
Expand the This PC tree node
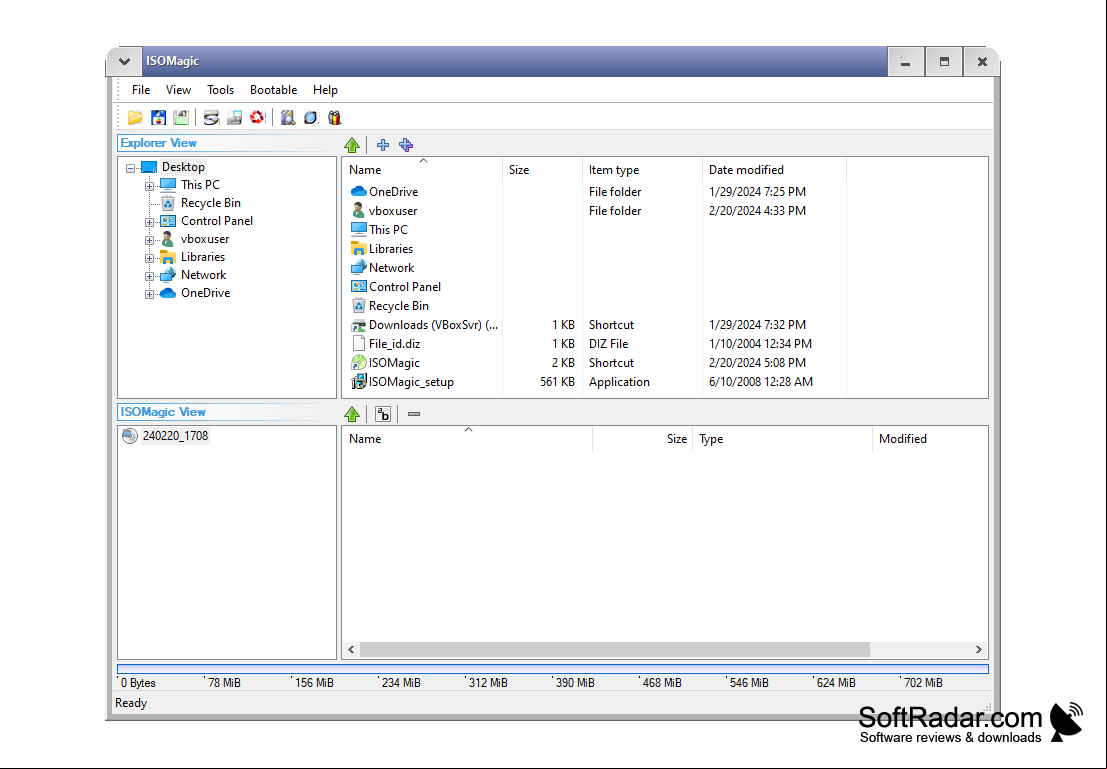(149, 186)
